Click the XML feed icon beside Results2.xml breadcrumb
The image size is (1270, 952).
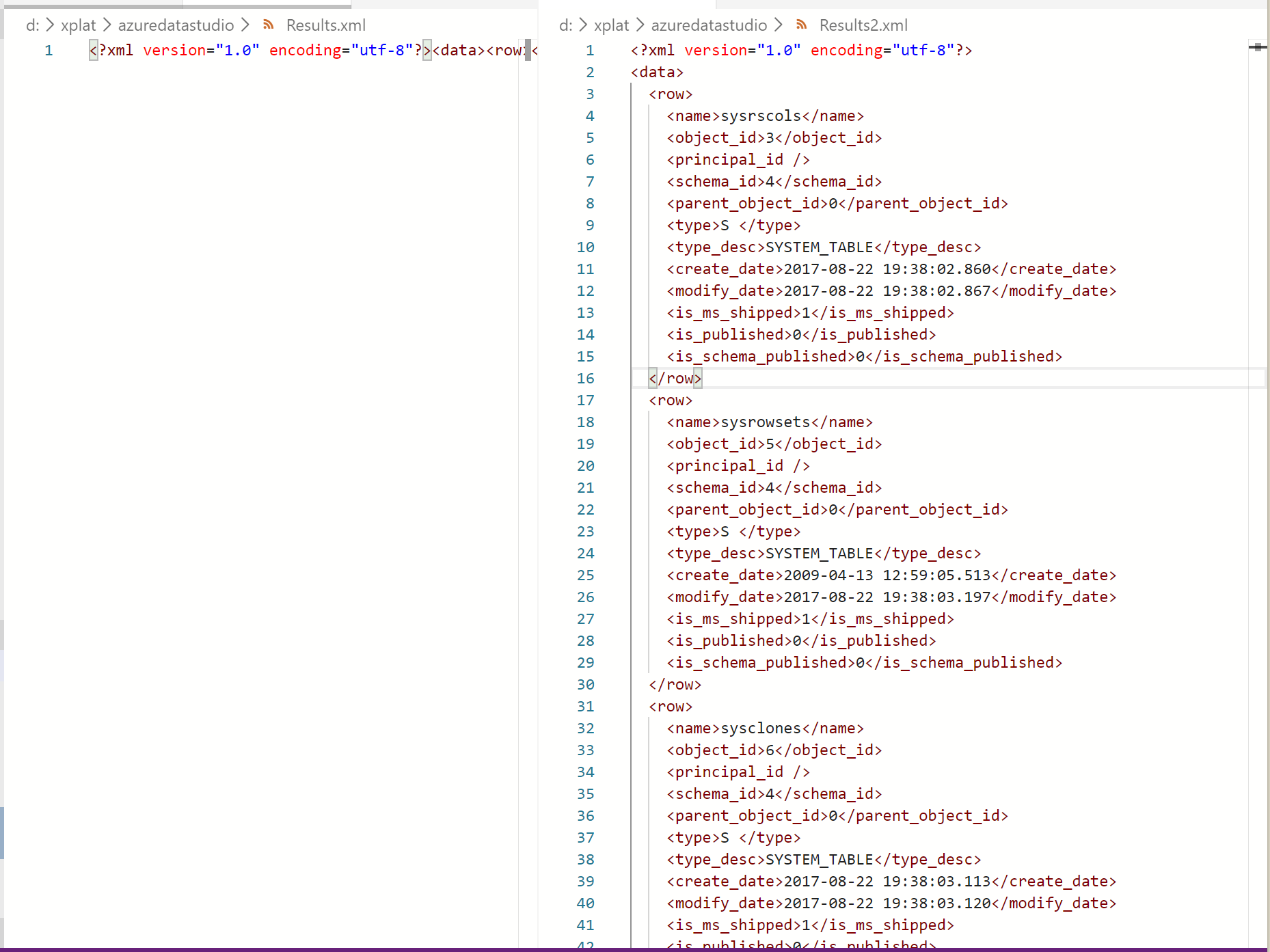800,24
